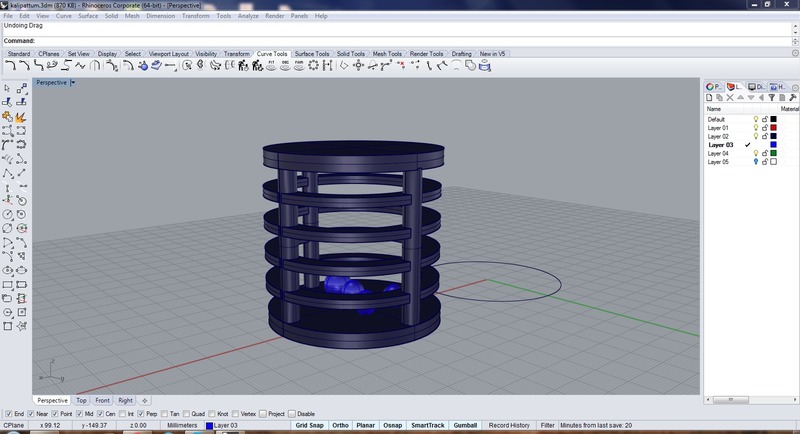This screenshot has height=434, width=800.
Task: Click the Fit curve icon labeled FIT
Action: 271,65
